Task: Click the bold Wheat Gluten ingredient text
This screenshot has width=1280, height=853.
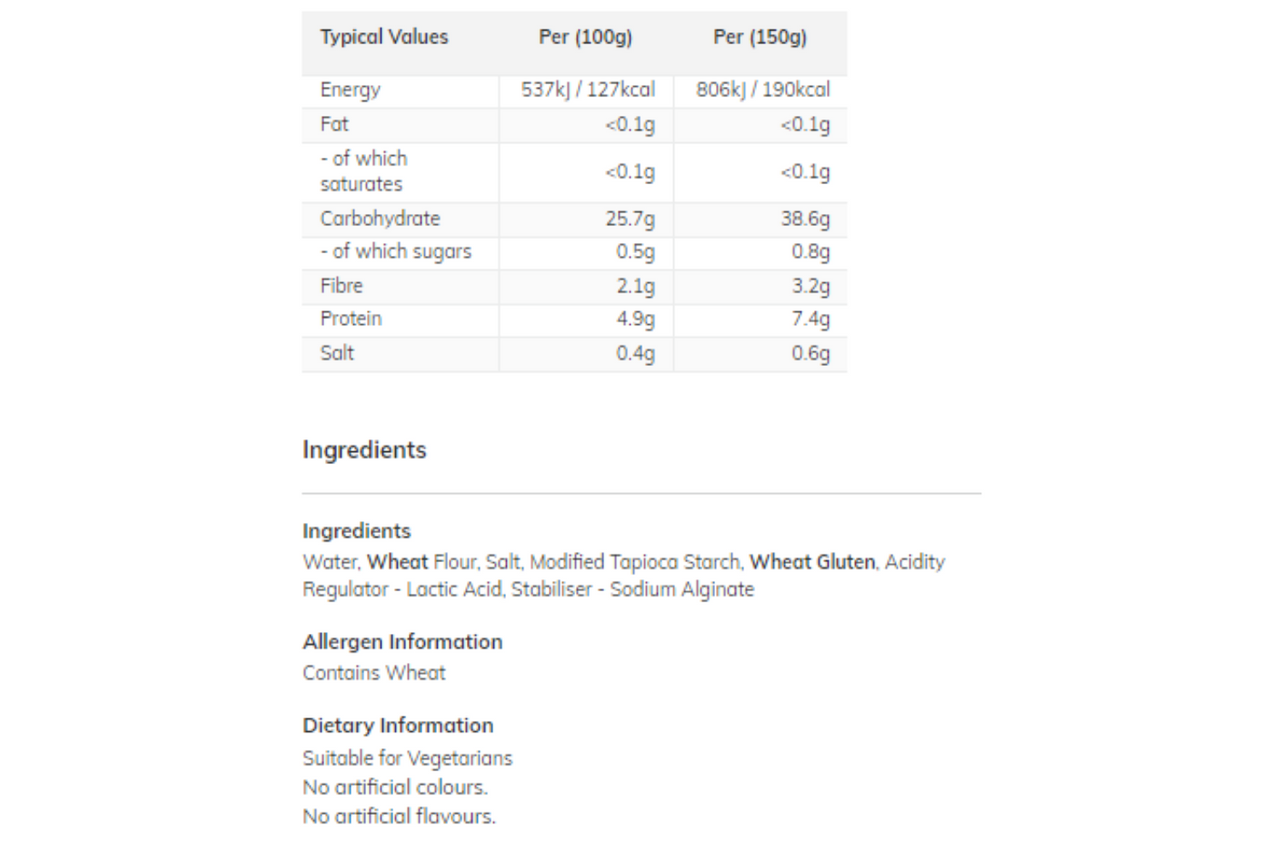Action: point(812,562)
